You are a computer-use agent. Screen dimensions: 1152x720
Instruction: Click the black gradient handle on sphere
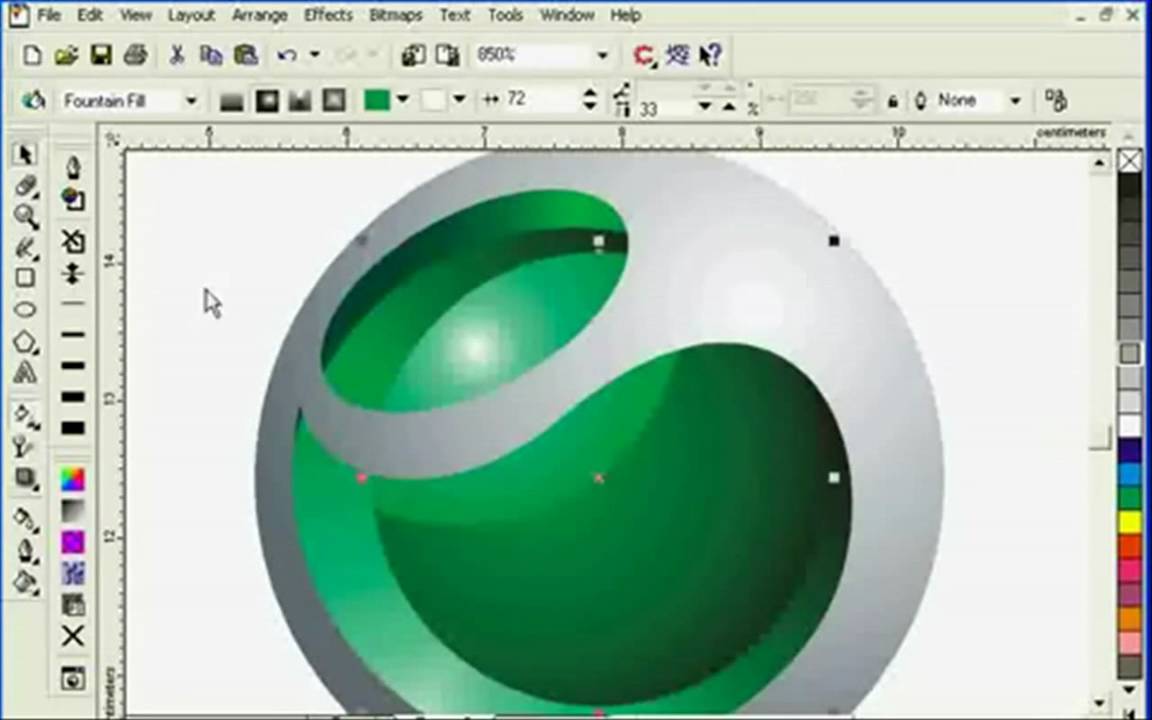pyautogui.click(x=833, y=241)
